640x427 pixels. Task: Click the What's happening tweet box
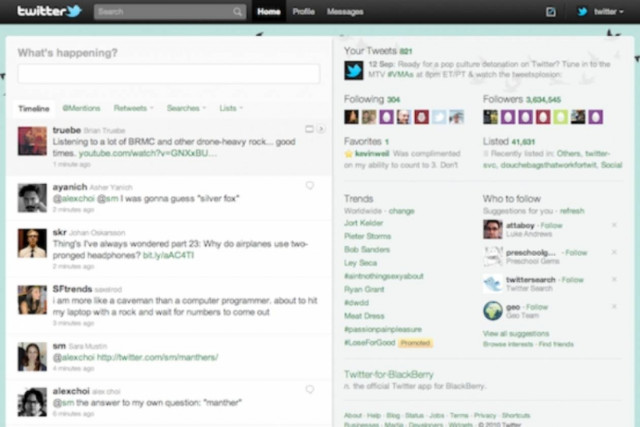click(168, 73)
